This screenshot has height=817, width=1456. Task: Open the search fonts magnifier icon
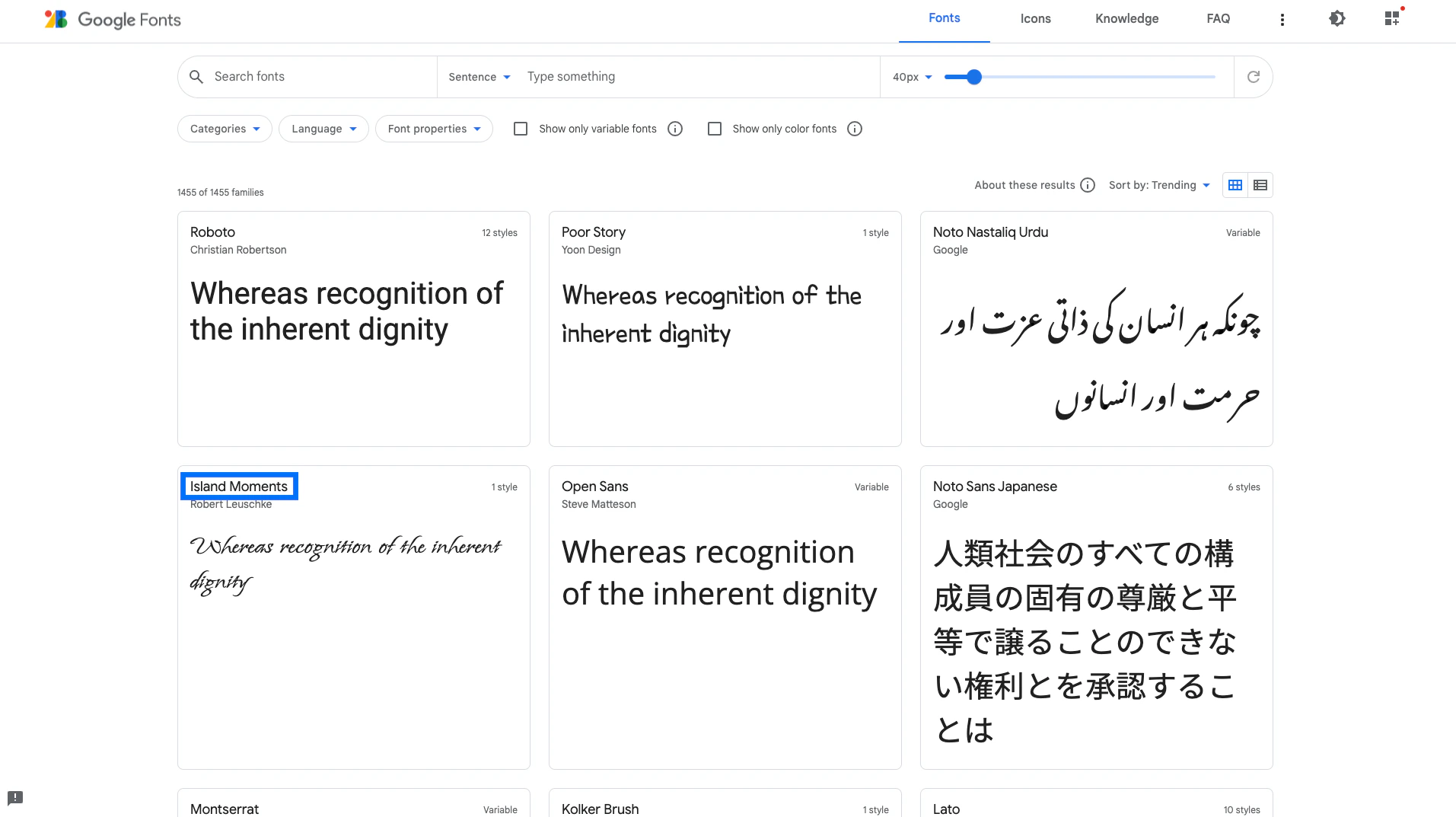coord(196,76)
